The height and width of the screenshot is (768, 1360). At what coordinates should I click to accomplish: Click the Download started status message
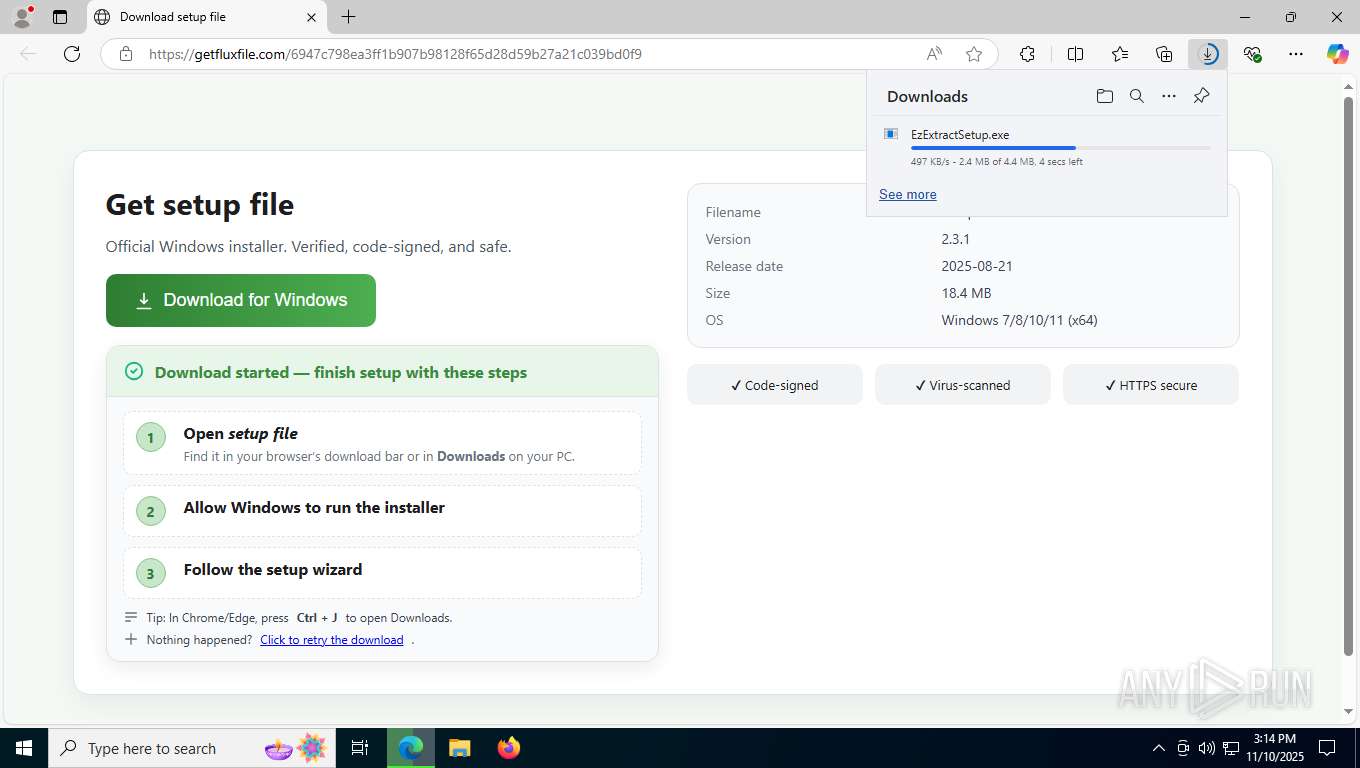point(340,372)
